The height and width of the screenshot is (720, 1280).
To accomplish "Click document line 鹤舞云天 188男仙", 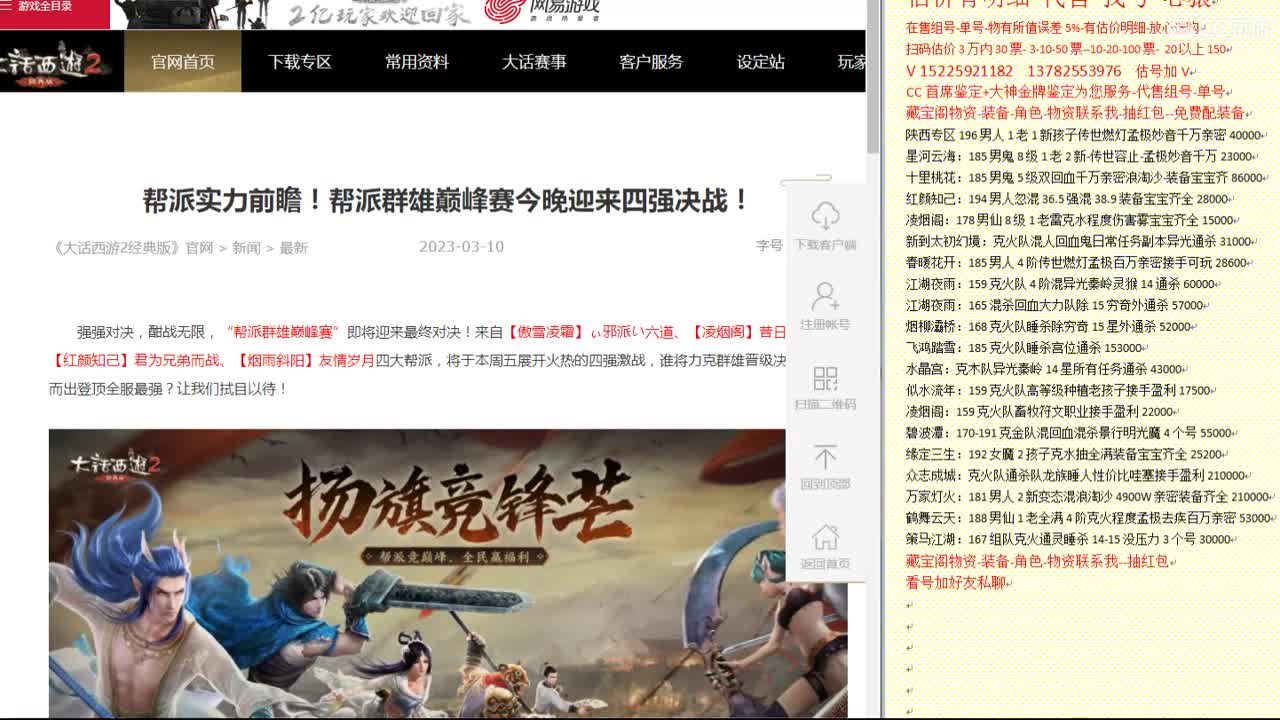I will click(1090, 518).
